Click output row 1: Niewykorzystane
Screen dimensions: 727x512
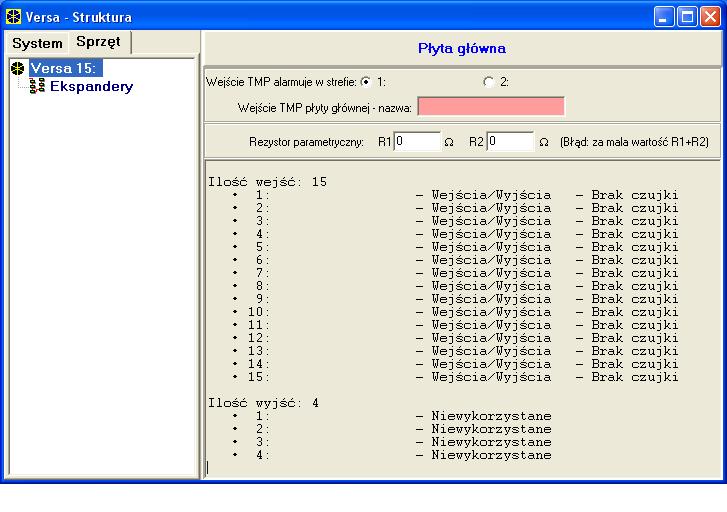click(x=491, y=416)
